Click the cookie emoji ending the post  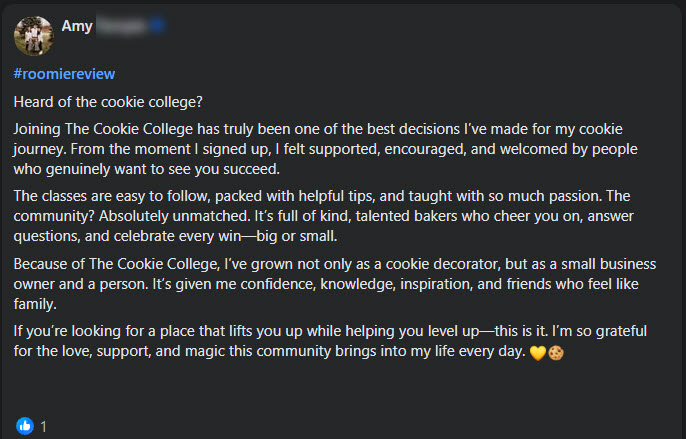point(556,353)
